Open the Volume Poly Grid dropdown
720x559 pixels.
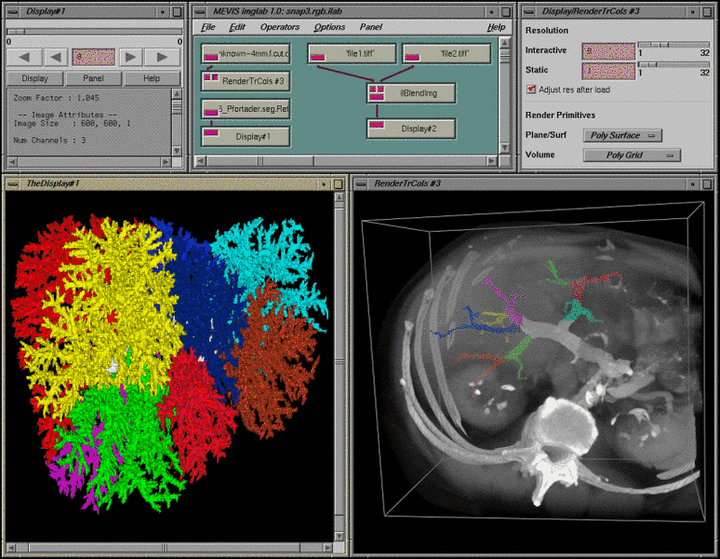[630, 155]
